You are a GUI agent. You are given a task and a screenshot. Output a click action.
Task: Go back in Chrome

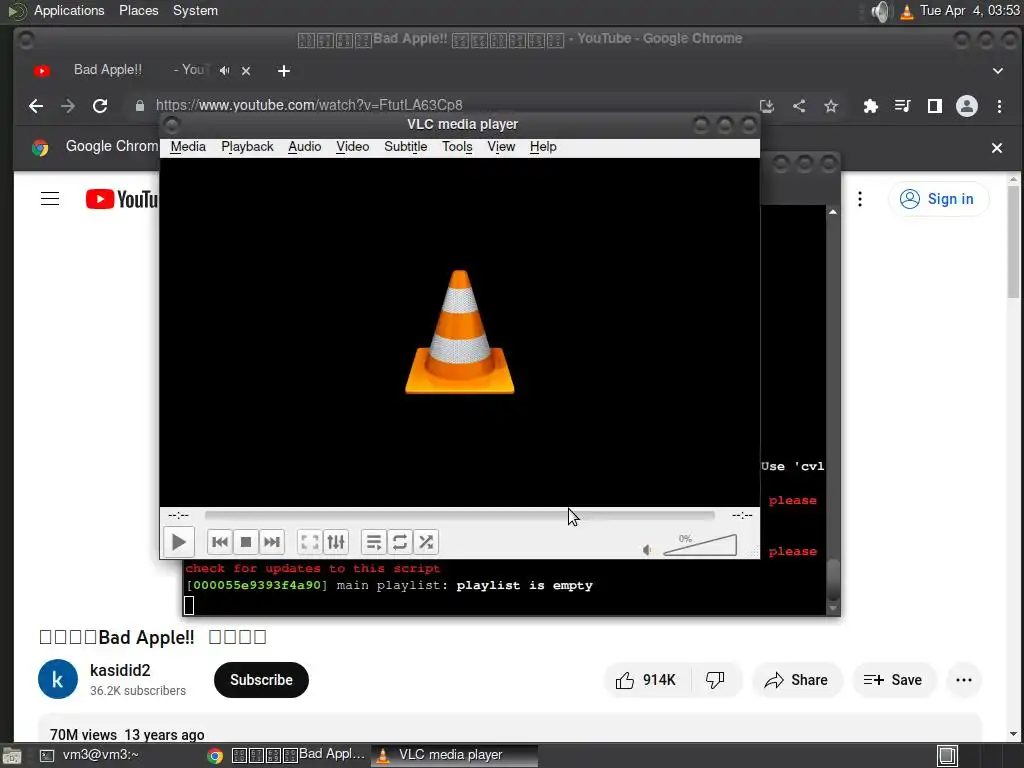36,106
